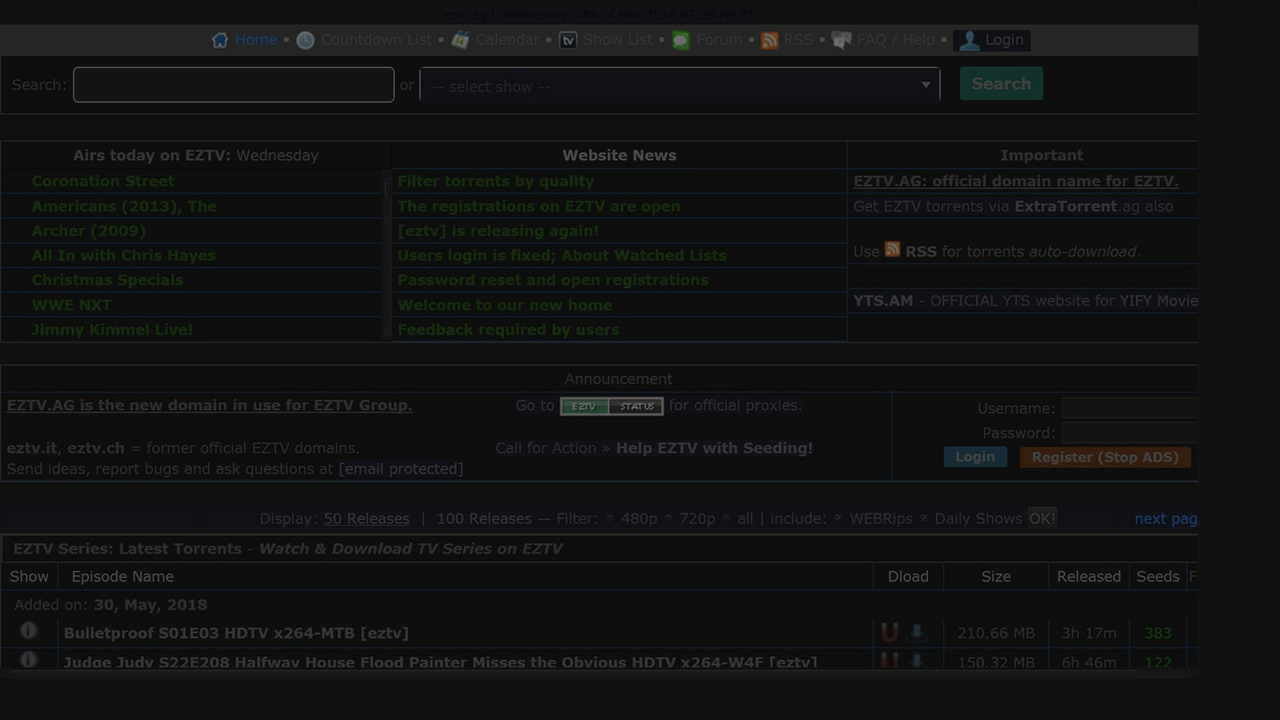This screenshot has width=1280, height=720.
Task: Open All In with Chris Hayes link
Action: [124, 255]
